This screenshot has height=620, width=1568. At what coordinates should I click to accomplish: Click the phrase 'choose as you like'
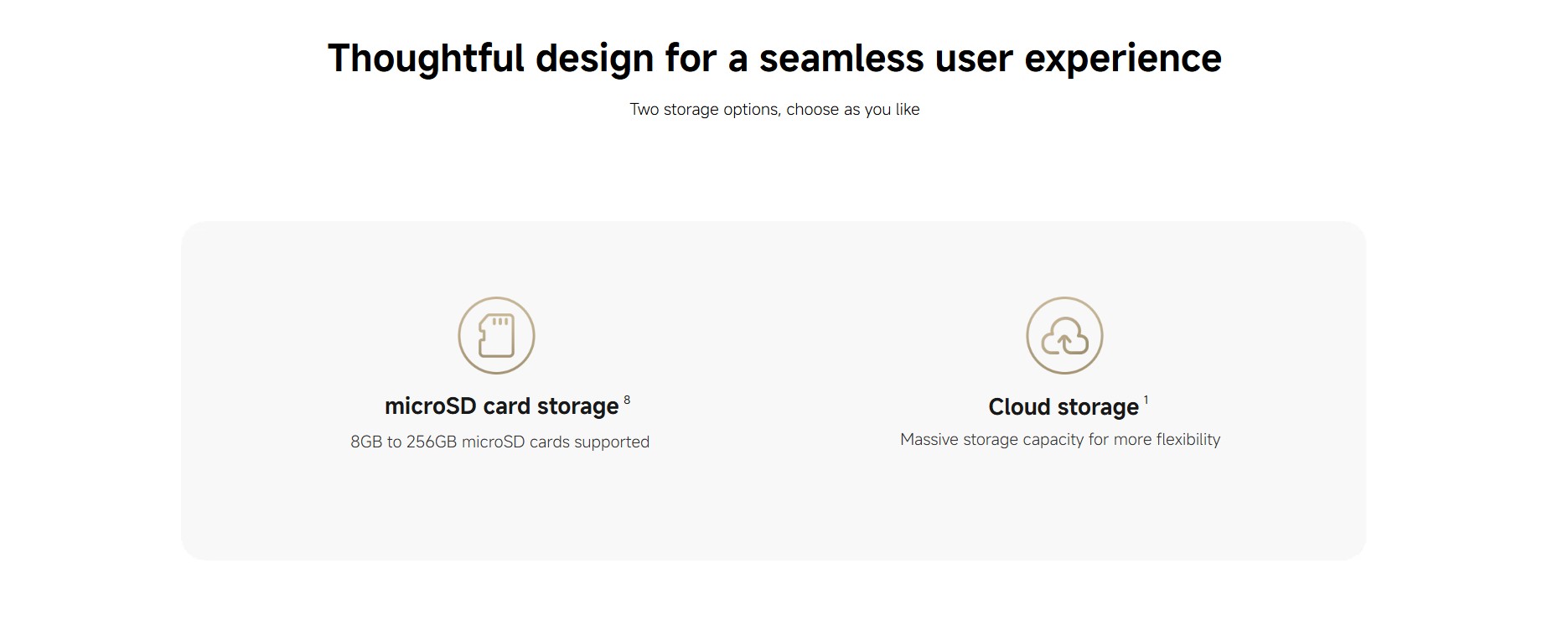(x=853, y=110)
